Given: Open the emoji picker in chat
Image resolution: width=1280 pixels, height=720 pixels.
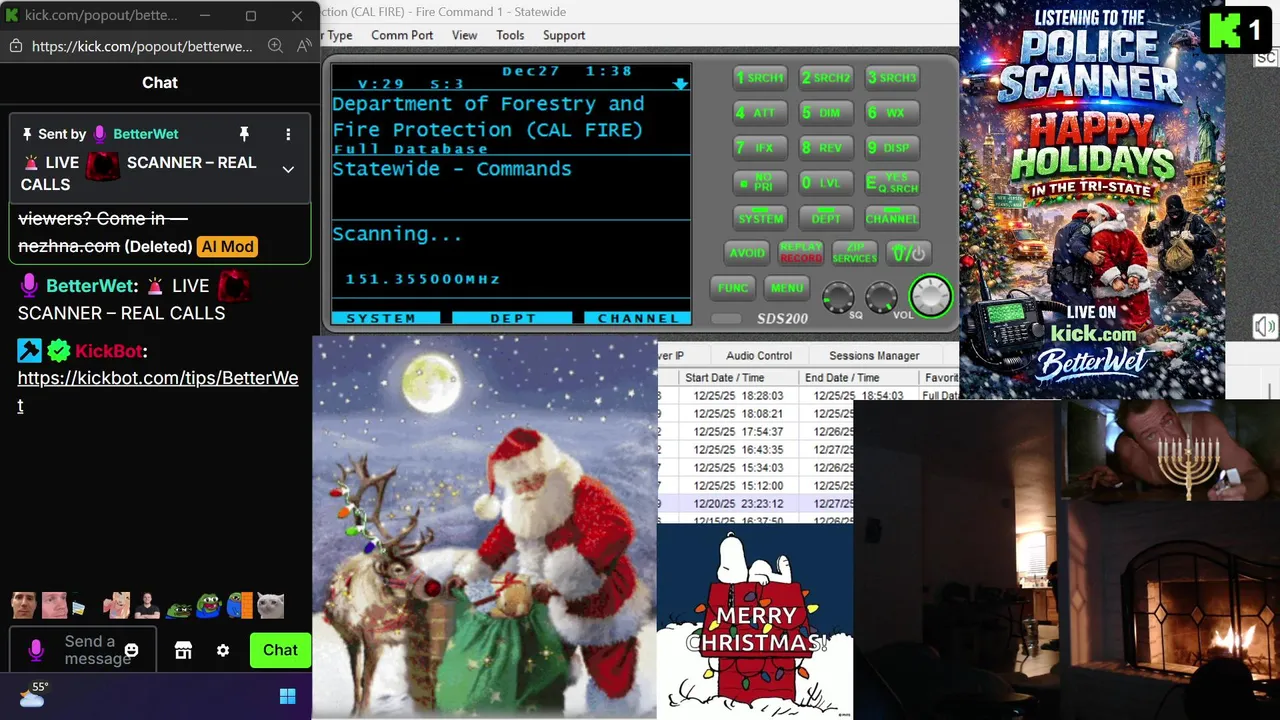Looking at the screenshot, I should pos(131,651).
